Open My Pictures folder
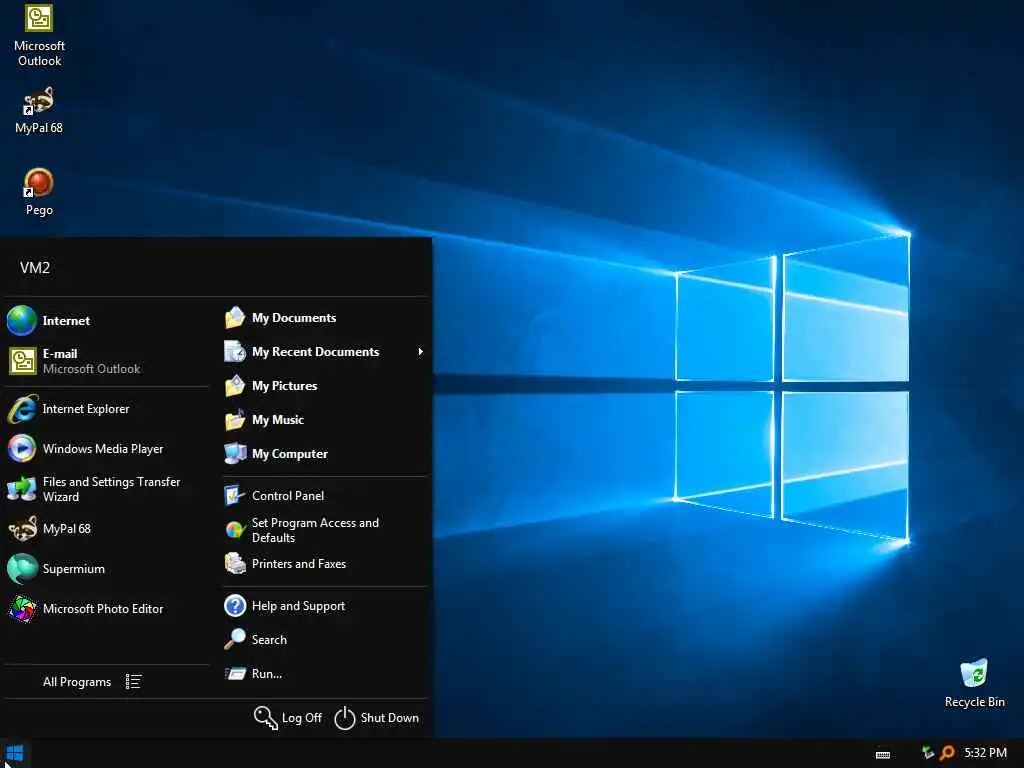This screenshot has height=768, width=1024. (325, 386)
